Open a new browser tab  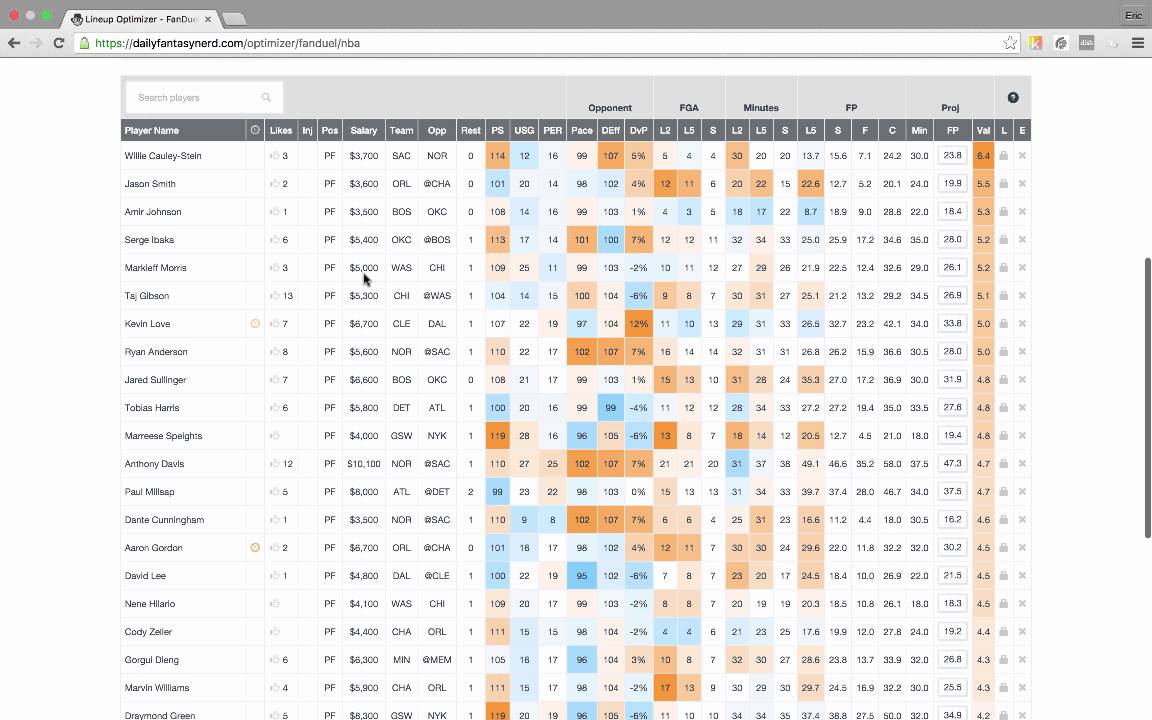(x=234, y=19)
